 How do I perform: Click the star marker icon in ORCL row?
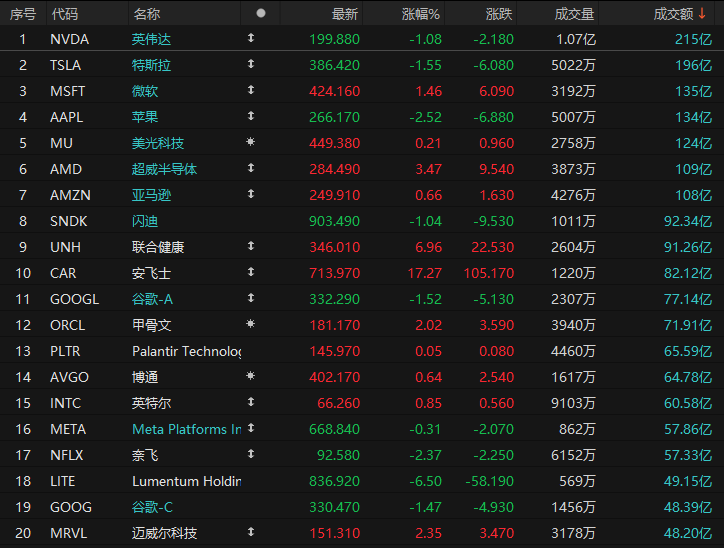[x=251, y=324]
